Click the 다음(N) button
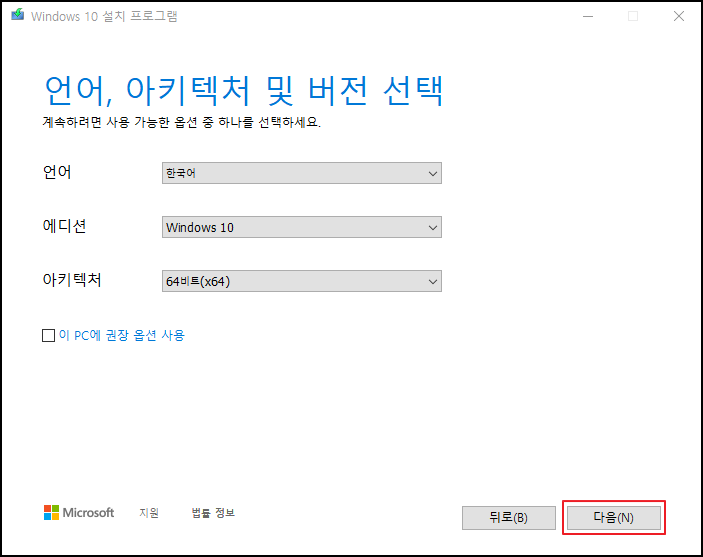 614,518
